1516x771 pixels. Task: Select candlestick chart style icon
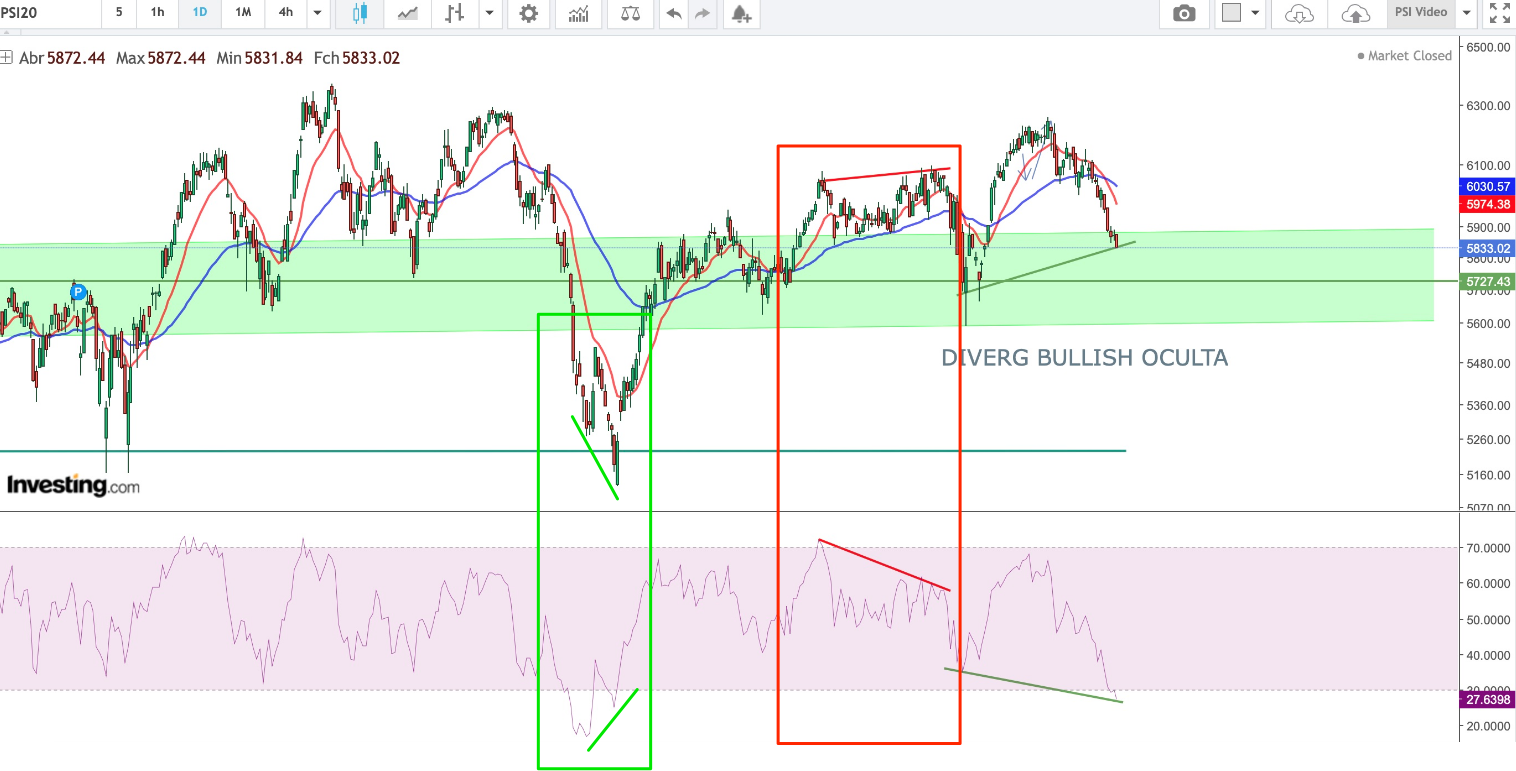click(x=360, y=13)
